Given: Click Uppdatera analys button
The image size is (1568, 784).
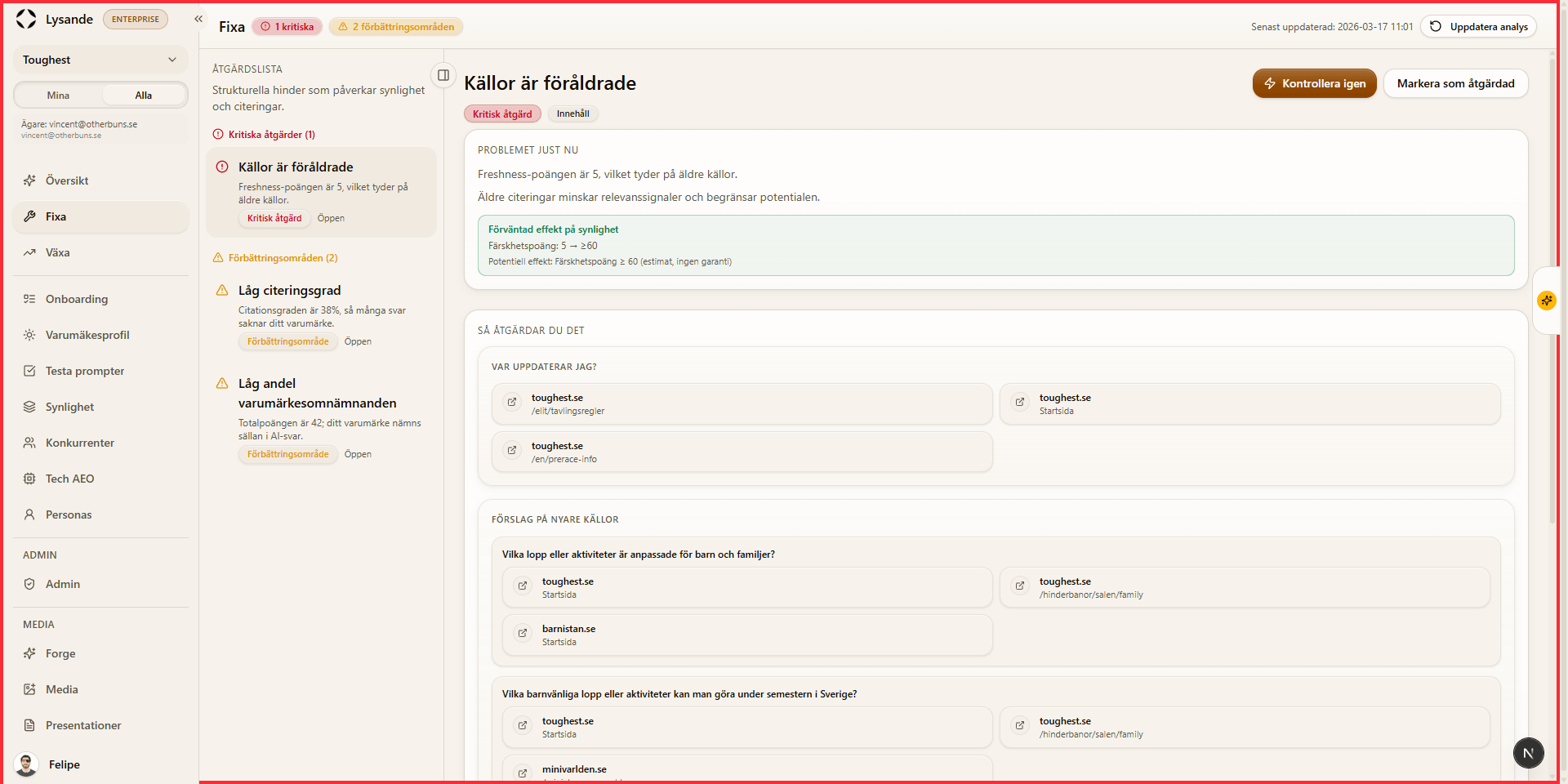Looking at the screenshot, I should pyautogui.click(x=1479, y=26).
